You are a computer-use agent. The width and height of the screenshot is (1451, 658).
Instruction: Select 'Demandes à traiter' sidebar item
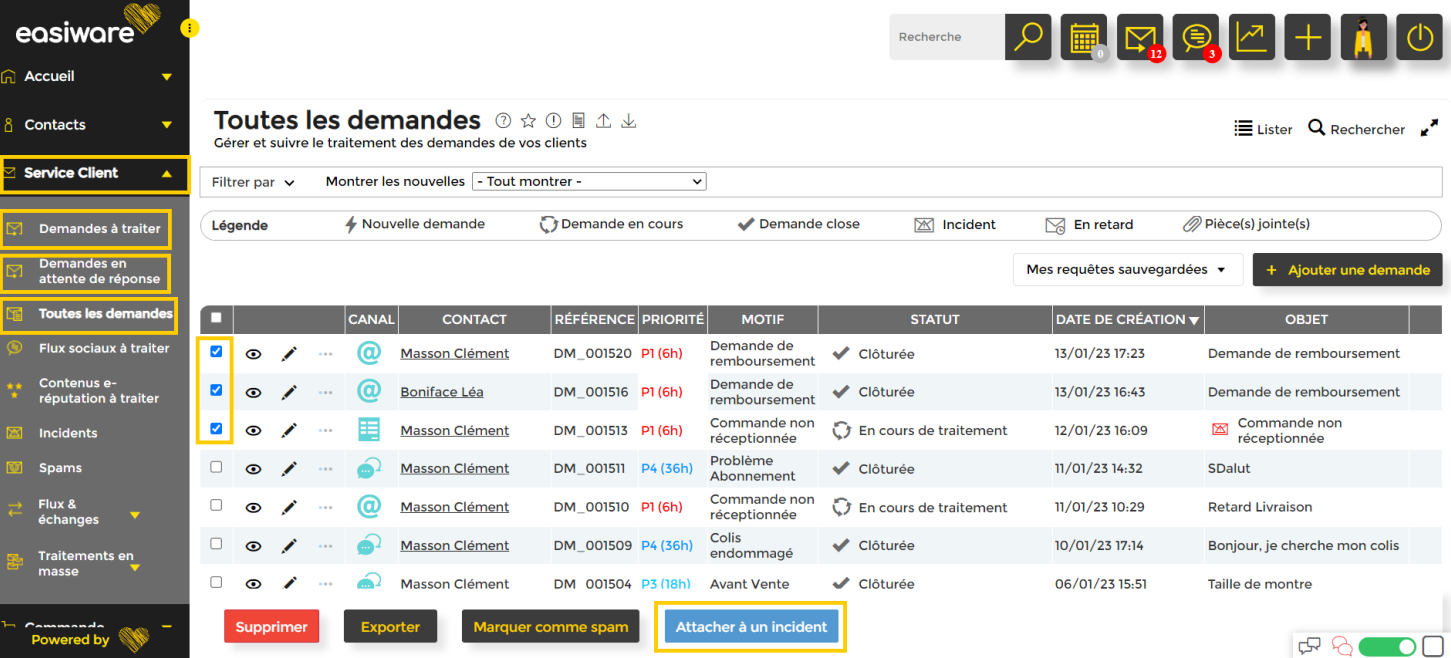pyautogui.click(x=99, y=229)
